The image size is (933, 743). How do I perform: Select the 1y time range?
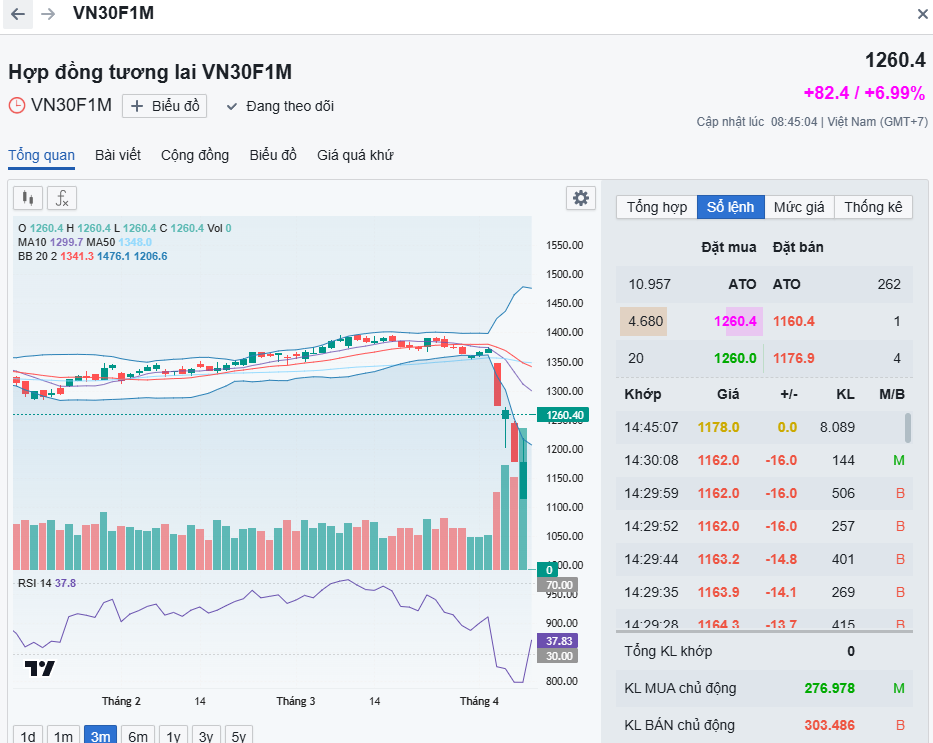pos(173,737)
